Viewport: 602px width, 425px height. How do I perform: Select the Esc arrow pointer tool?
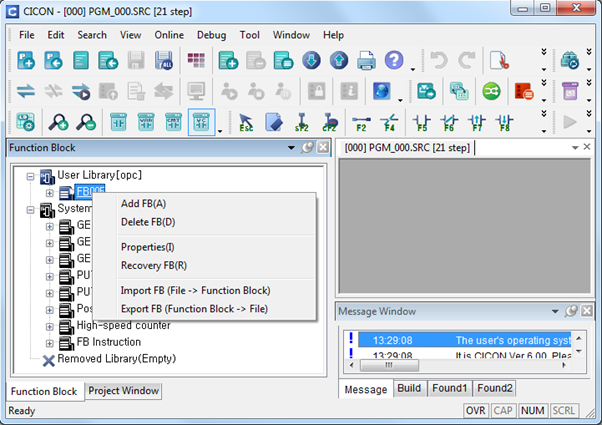tap(246, 122)
